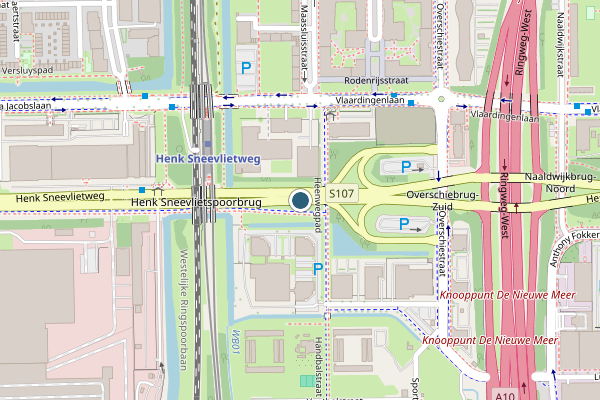The image size is (600, 400).
Task: Click the purple station square above the blue Henk Sneevlietweg label
Action: click(x=208, y=144)
